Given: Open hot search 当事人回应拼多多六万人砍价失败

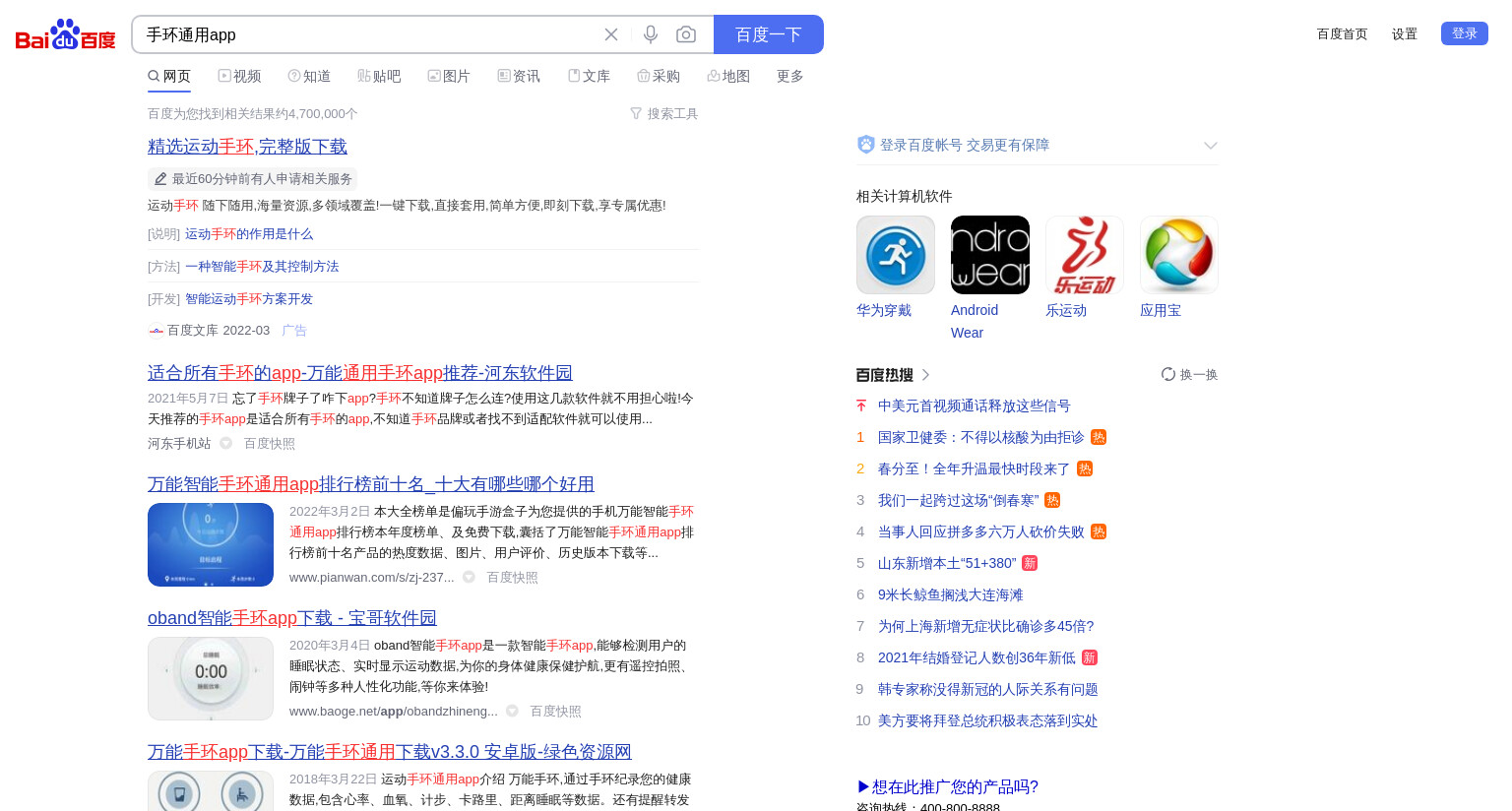Looking at the screenshot, I should 981,531.
